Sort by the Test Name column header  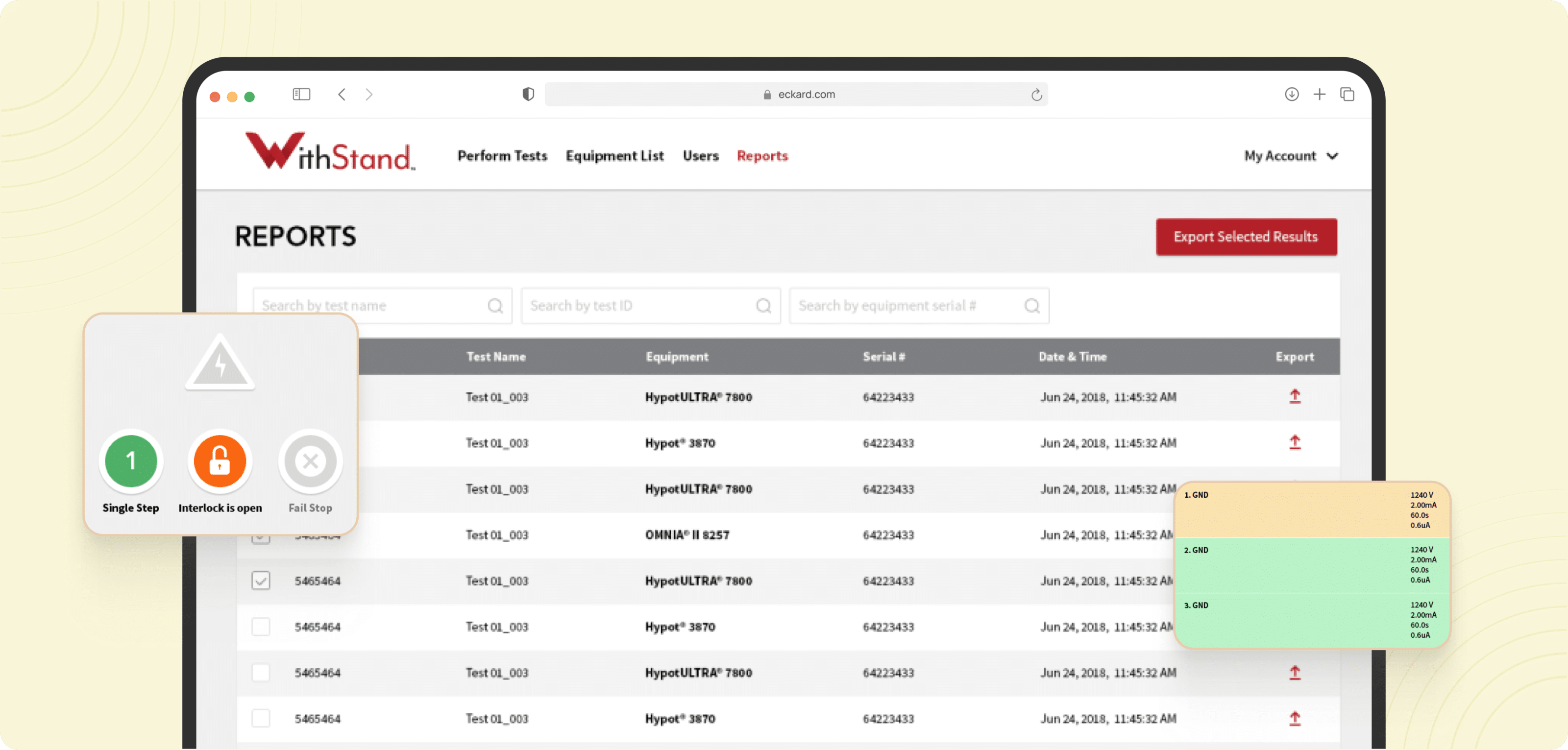pyautogui.click(x=496, y=357)
